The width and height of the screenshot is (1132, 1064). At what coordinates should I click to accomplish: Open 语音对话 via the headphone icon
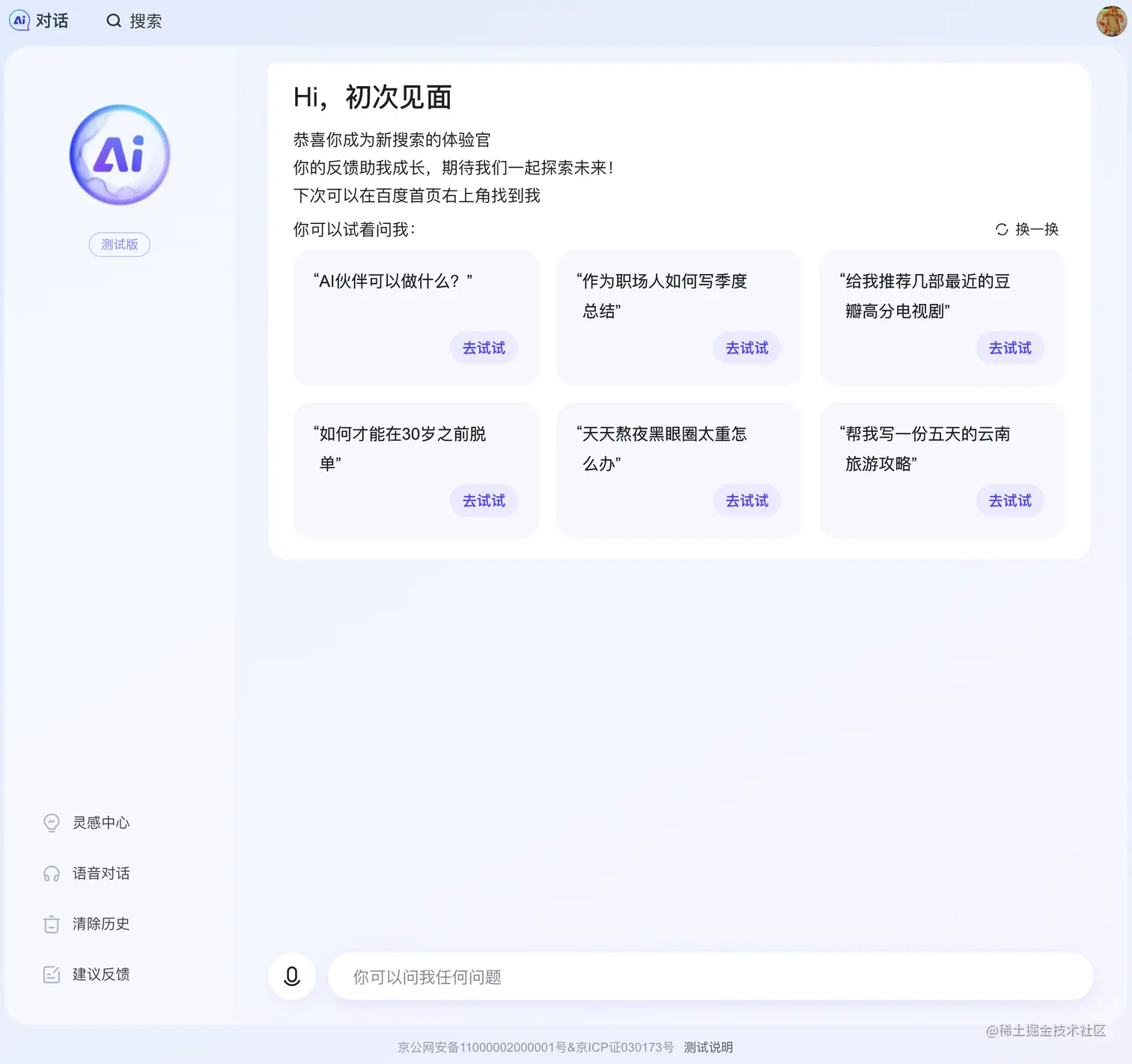click(51, 873)
